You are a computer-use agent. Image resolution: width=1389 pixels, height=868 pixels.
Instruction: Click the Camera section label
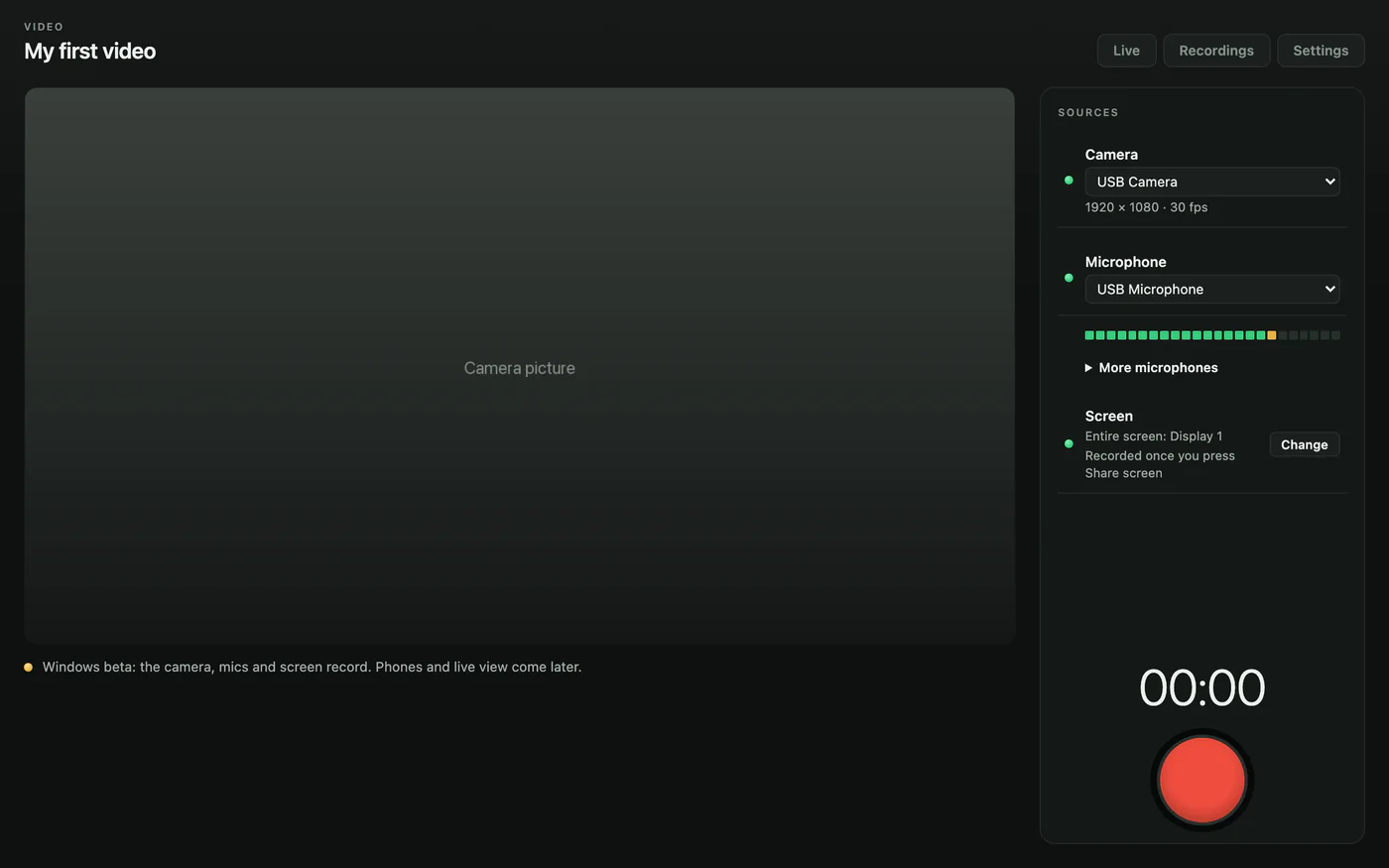(1111, 155)
